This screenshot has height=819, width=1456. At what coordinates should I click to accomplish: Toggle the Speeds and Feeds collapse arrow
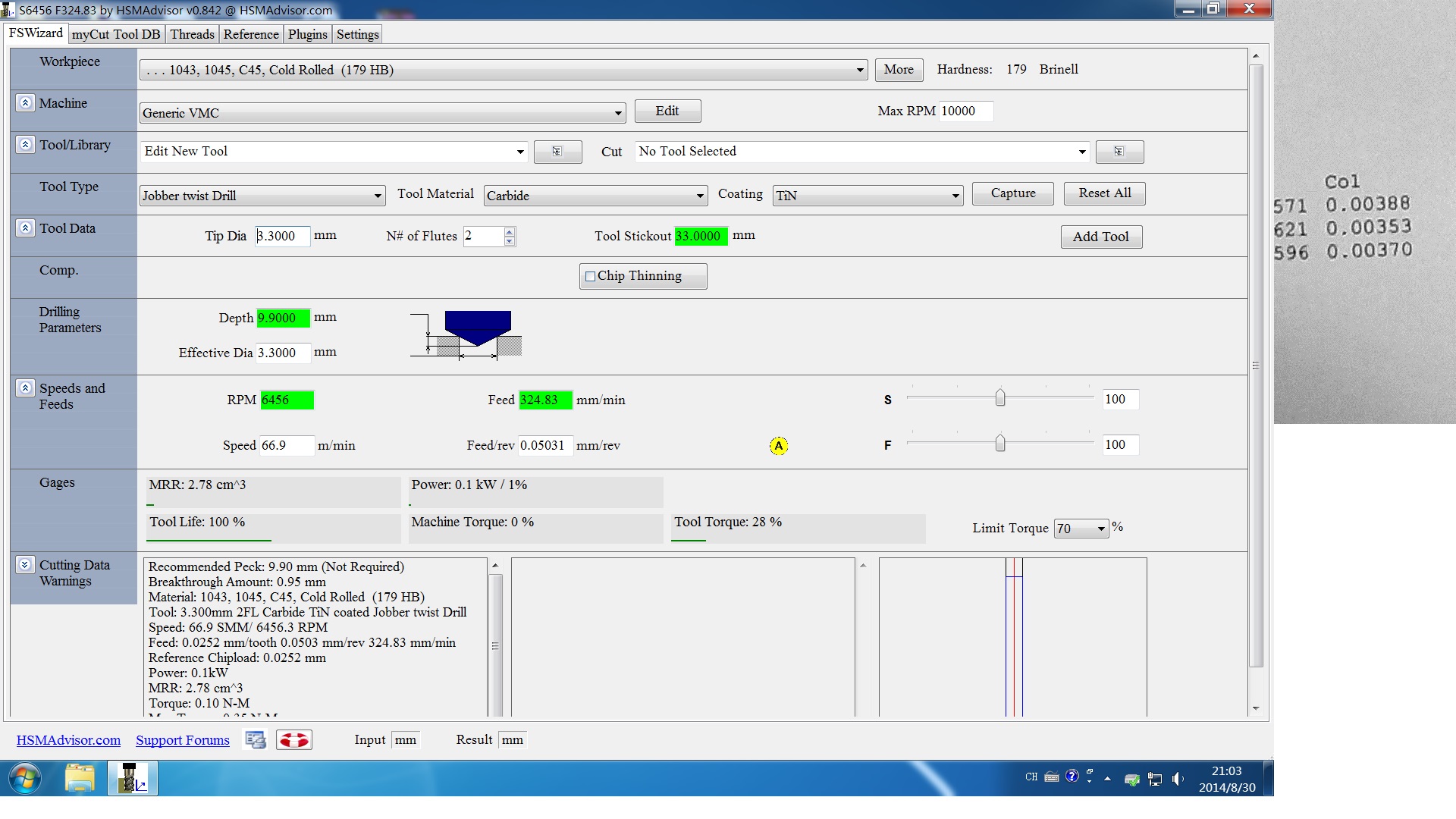pyautogui.click(x=25, y=388)
